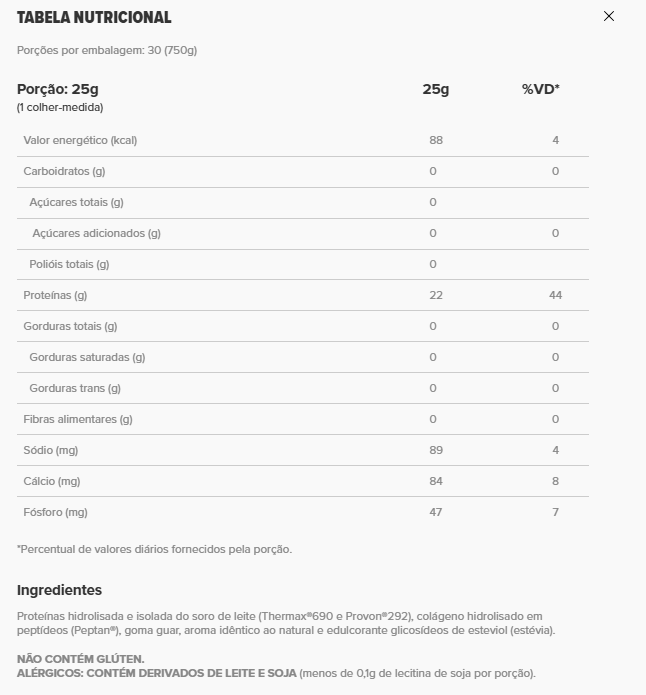
Task: Click the Fósforo (mg) row label
Action: tap(56, 512)
